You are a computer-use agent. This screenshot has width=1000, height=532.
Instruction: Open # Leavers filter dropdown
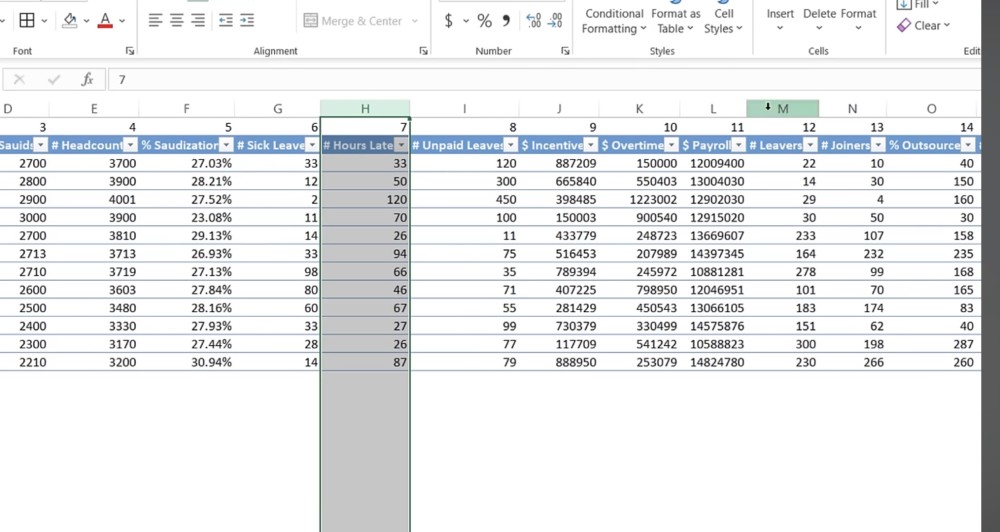pyautogui.click(x=810, y=145)
